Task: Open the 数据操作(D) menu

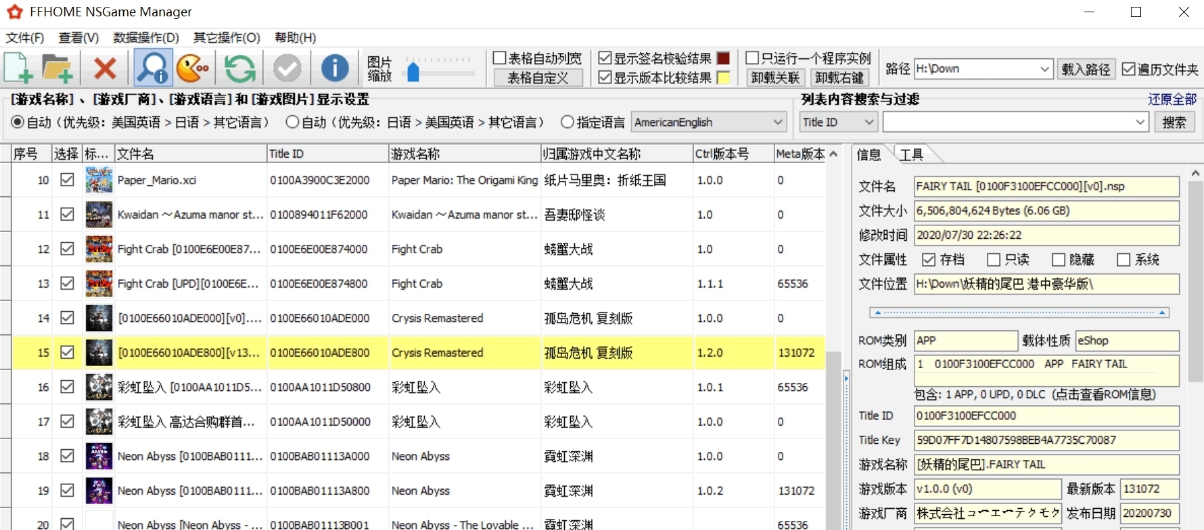Action: point(146,38)
